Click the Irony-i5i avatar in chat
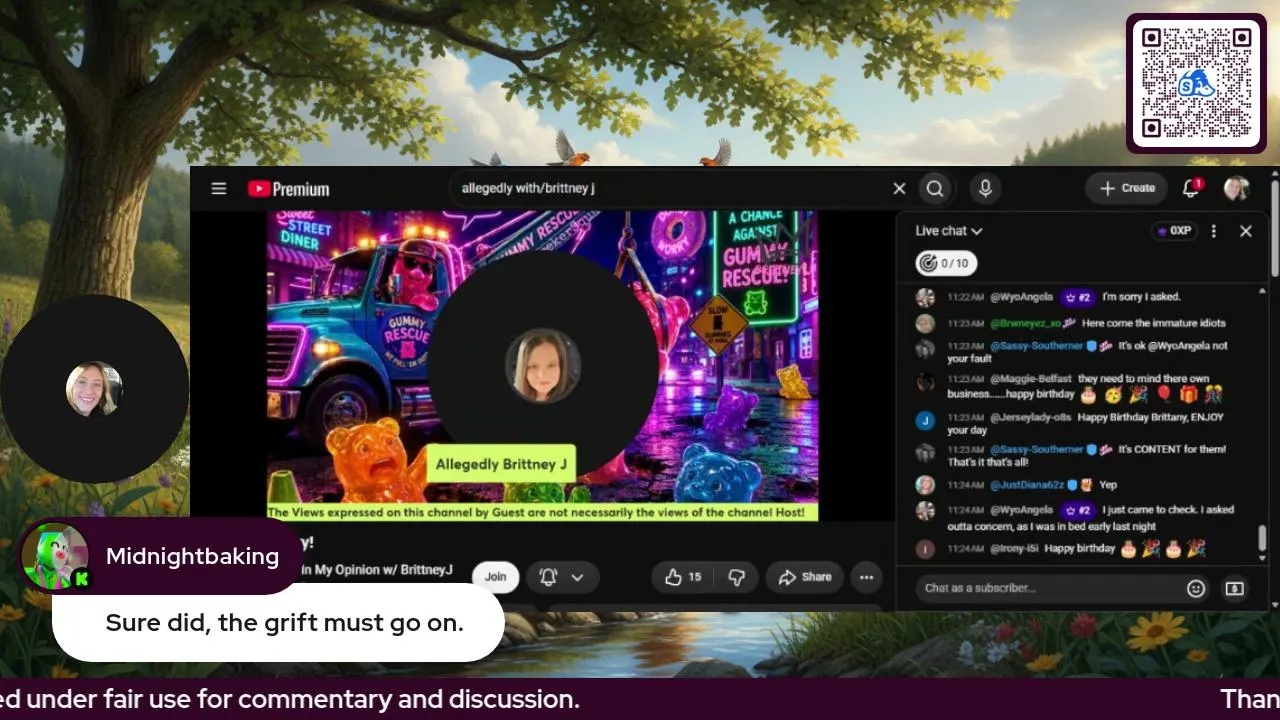1280x720 pixels. [x=925, y=549]
